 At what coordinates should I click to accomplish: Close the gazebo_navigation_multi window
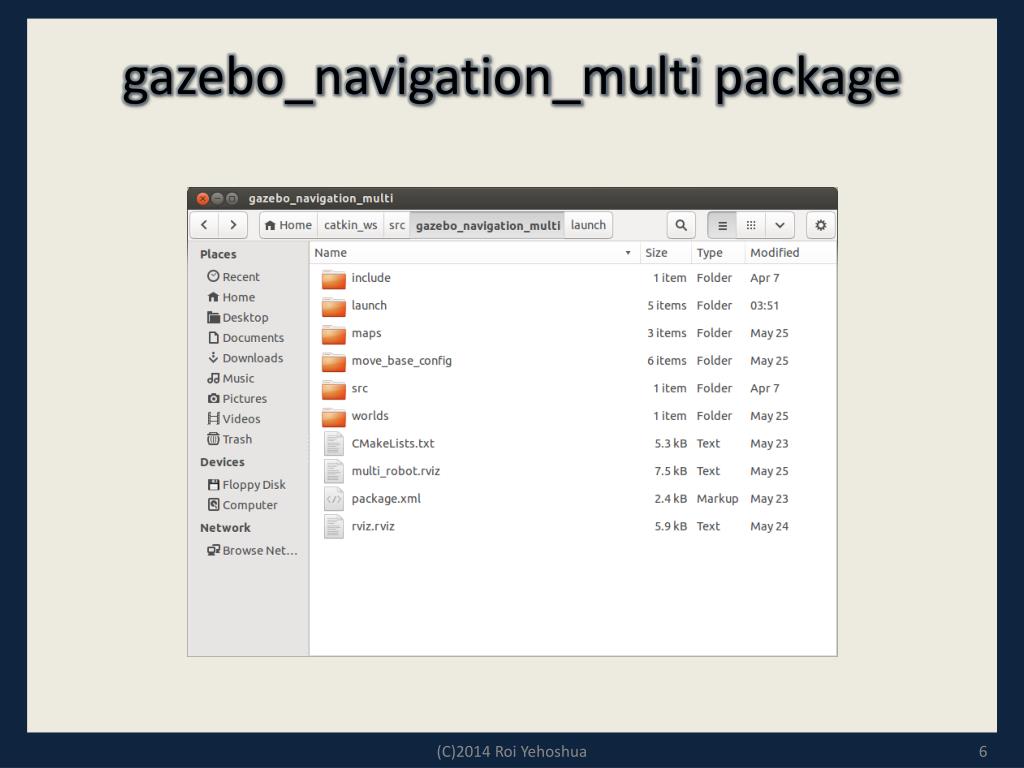pyautogui.click(x=202, y=199)
